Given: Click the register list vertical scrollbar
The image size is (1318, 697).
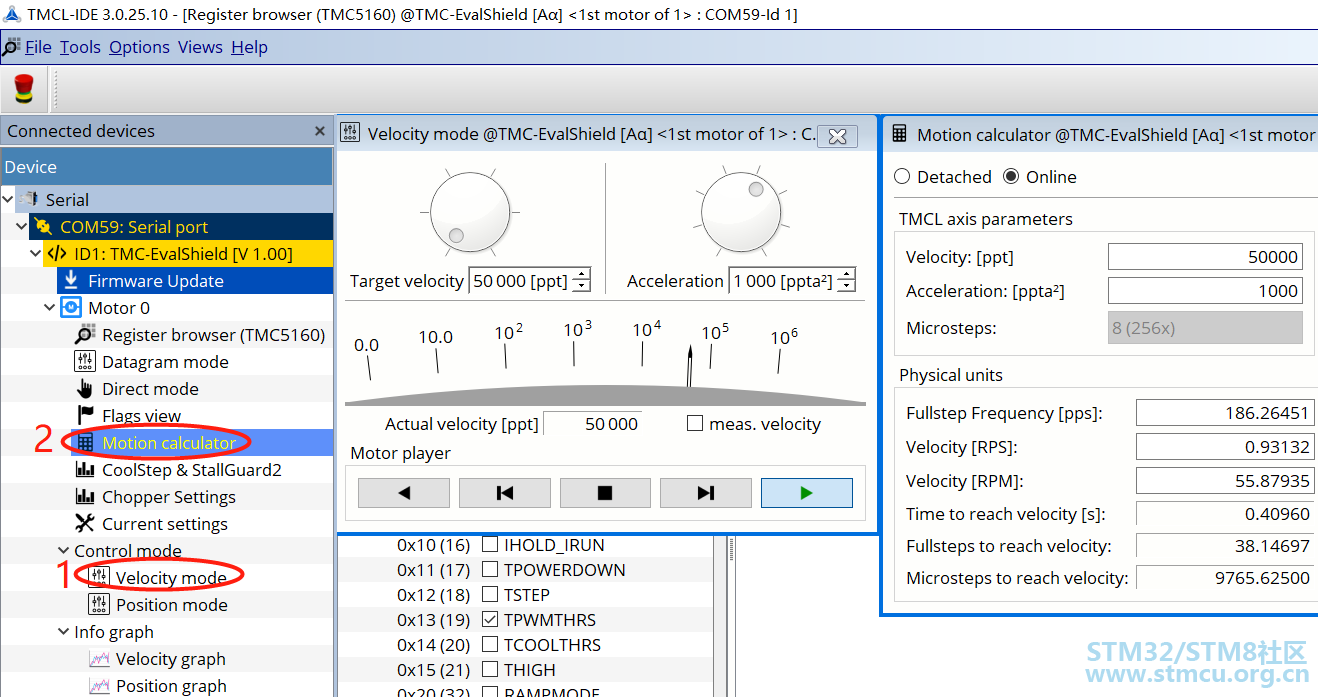Looking at the screenshot, I should pos(720,615).
